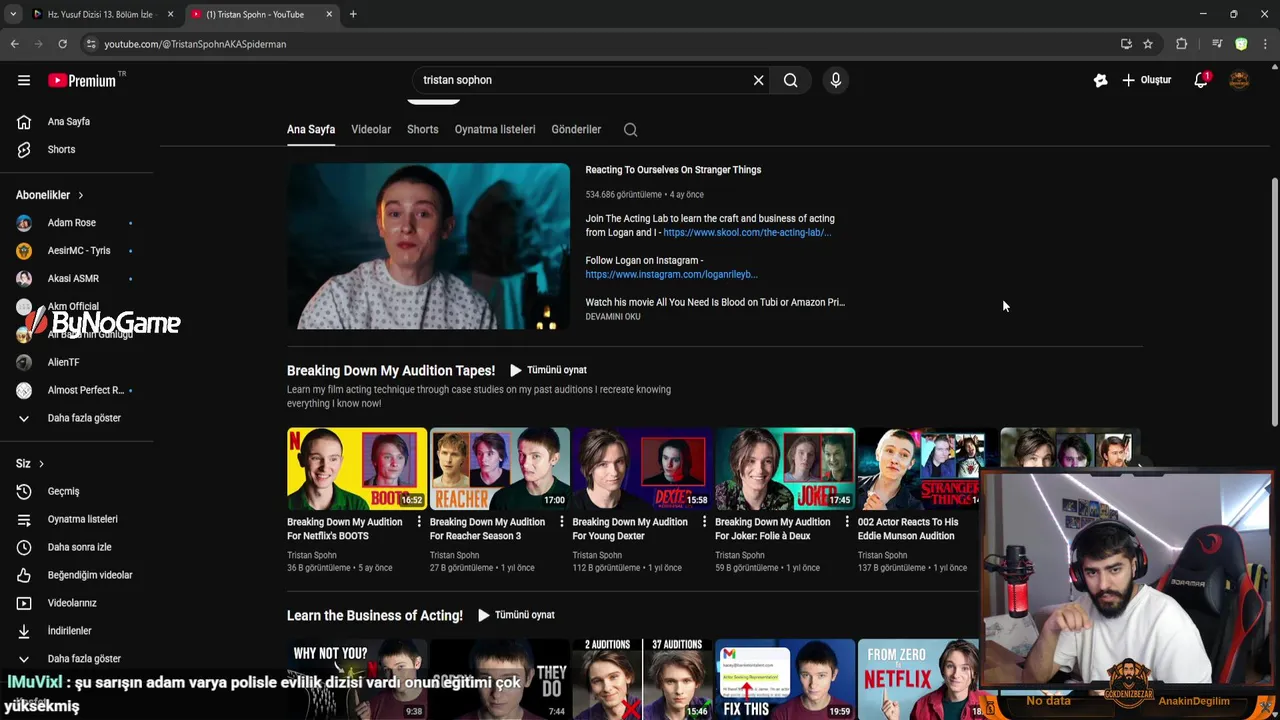The width and height of the screenshot is (1280, 720).
Task: Start voice search with microphone icon
Action: [836, 80]
